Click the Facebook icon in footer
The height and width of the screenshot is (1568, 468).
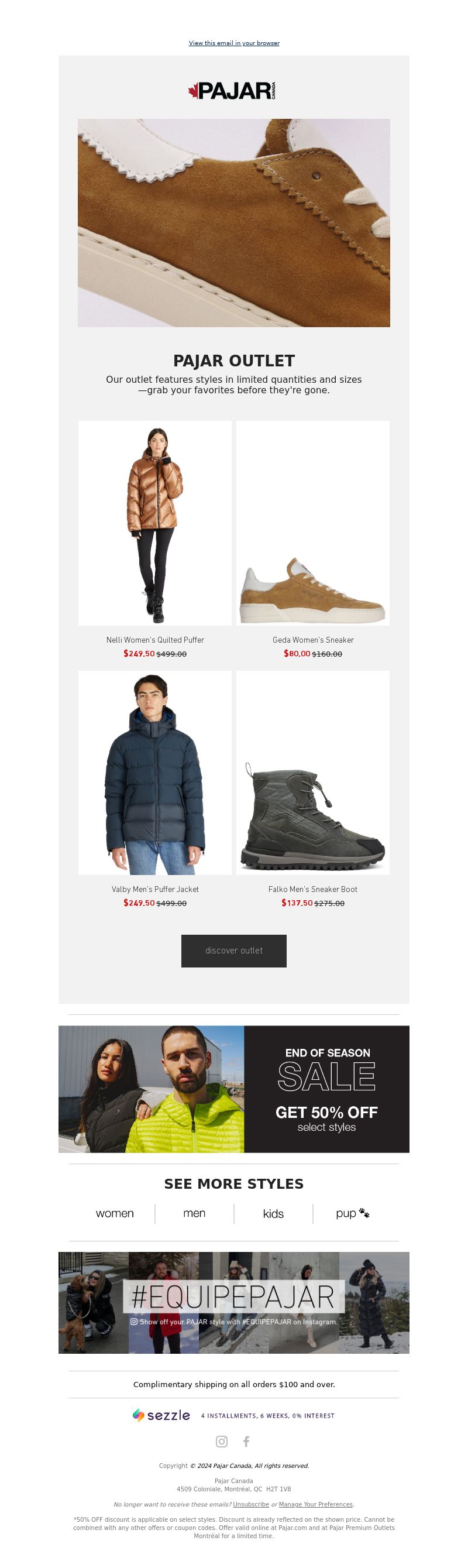tap(246, 1442)
